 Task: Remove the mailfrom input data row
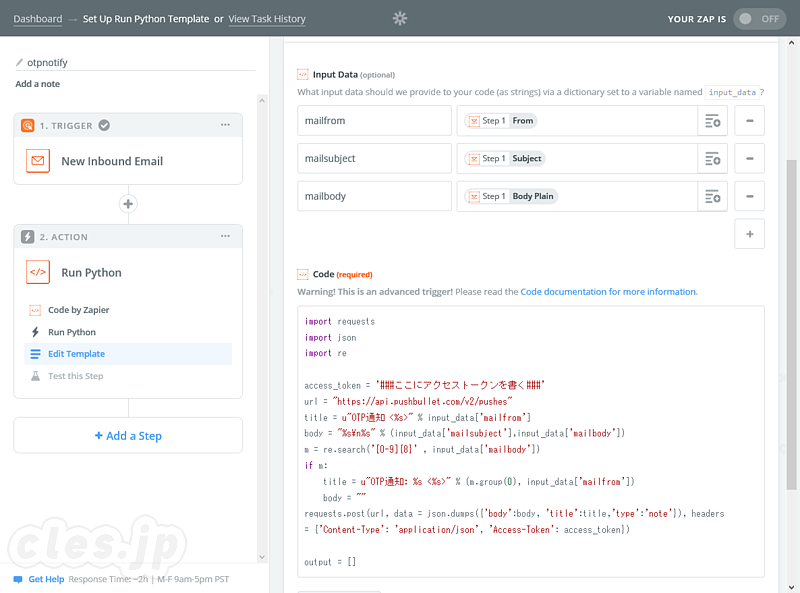(x=749, y=121)
